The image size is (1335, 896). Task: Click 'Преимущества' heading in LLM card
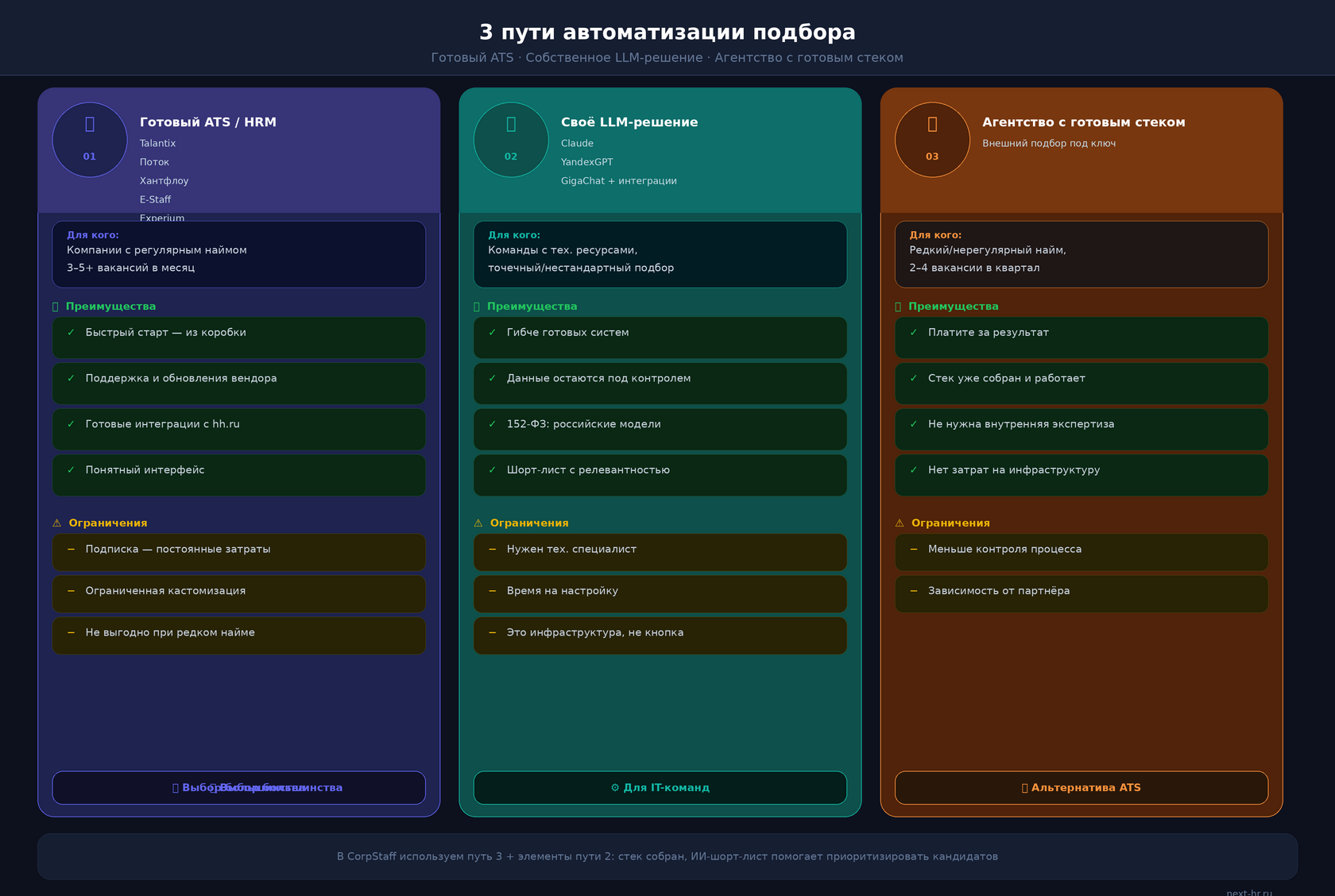coord(532,307)
